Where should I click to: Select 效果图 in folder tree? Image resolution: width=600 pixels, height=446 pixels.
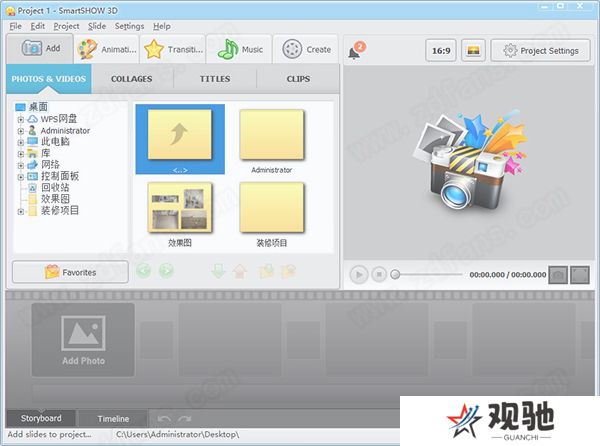(55, 199)
